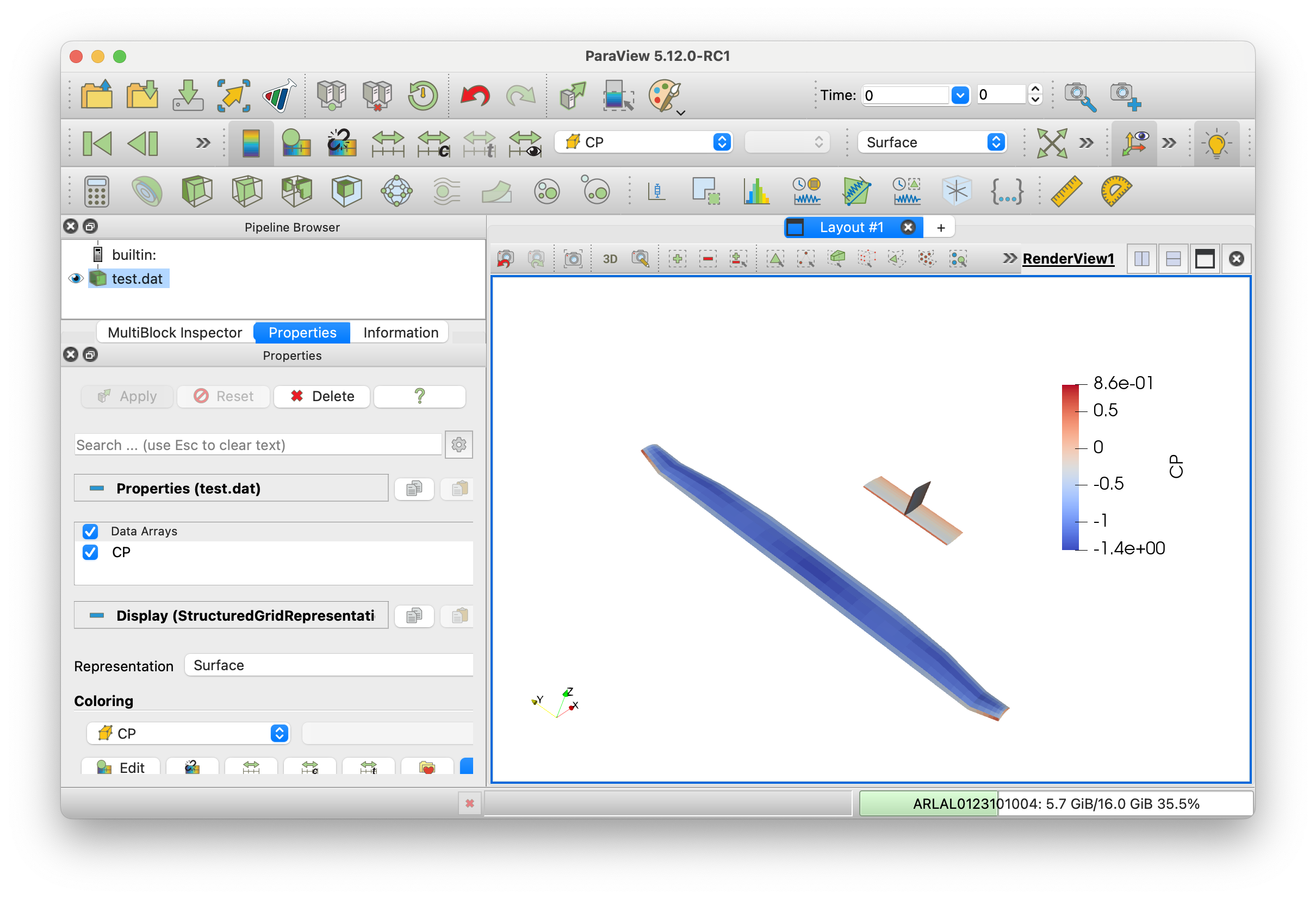Select test.dat in Pipeline Browser
Viewport: 1316px width, 899px height.
136,278
